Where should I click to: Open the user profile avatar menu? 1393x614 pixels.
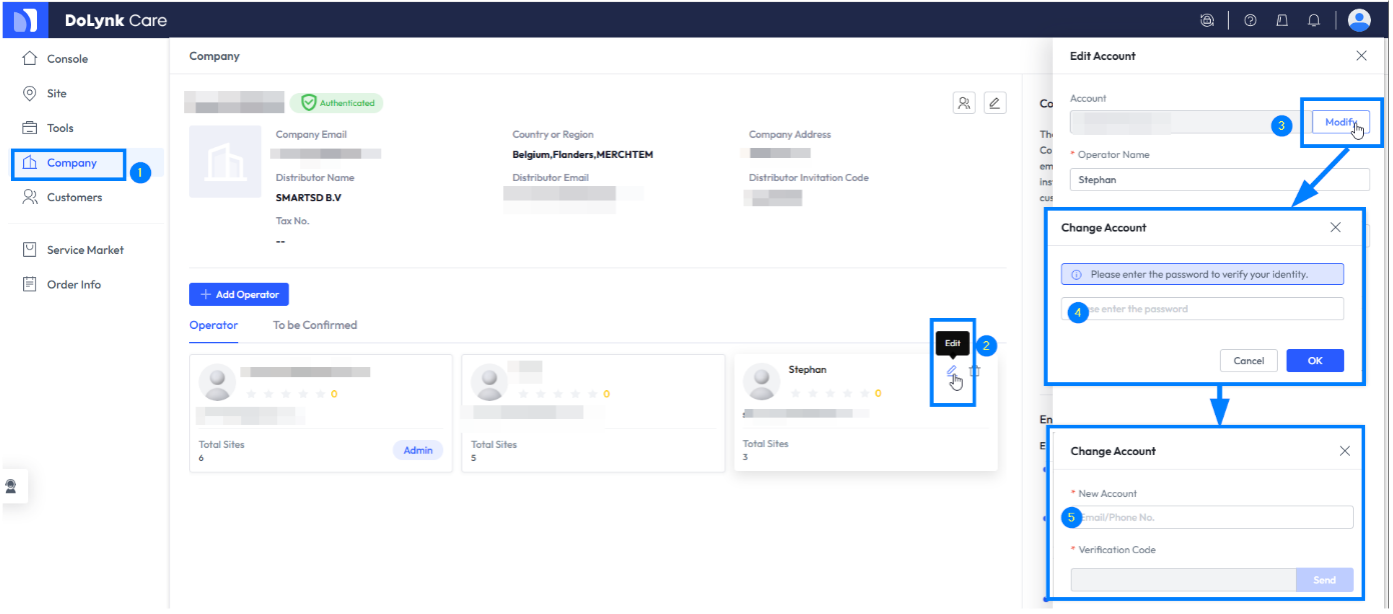(x=1359, y=20)
